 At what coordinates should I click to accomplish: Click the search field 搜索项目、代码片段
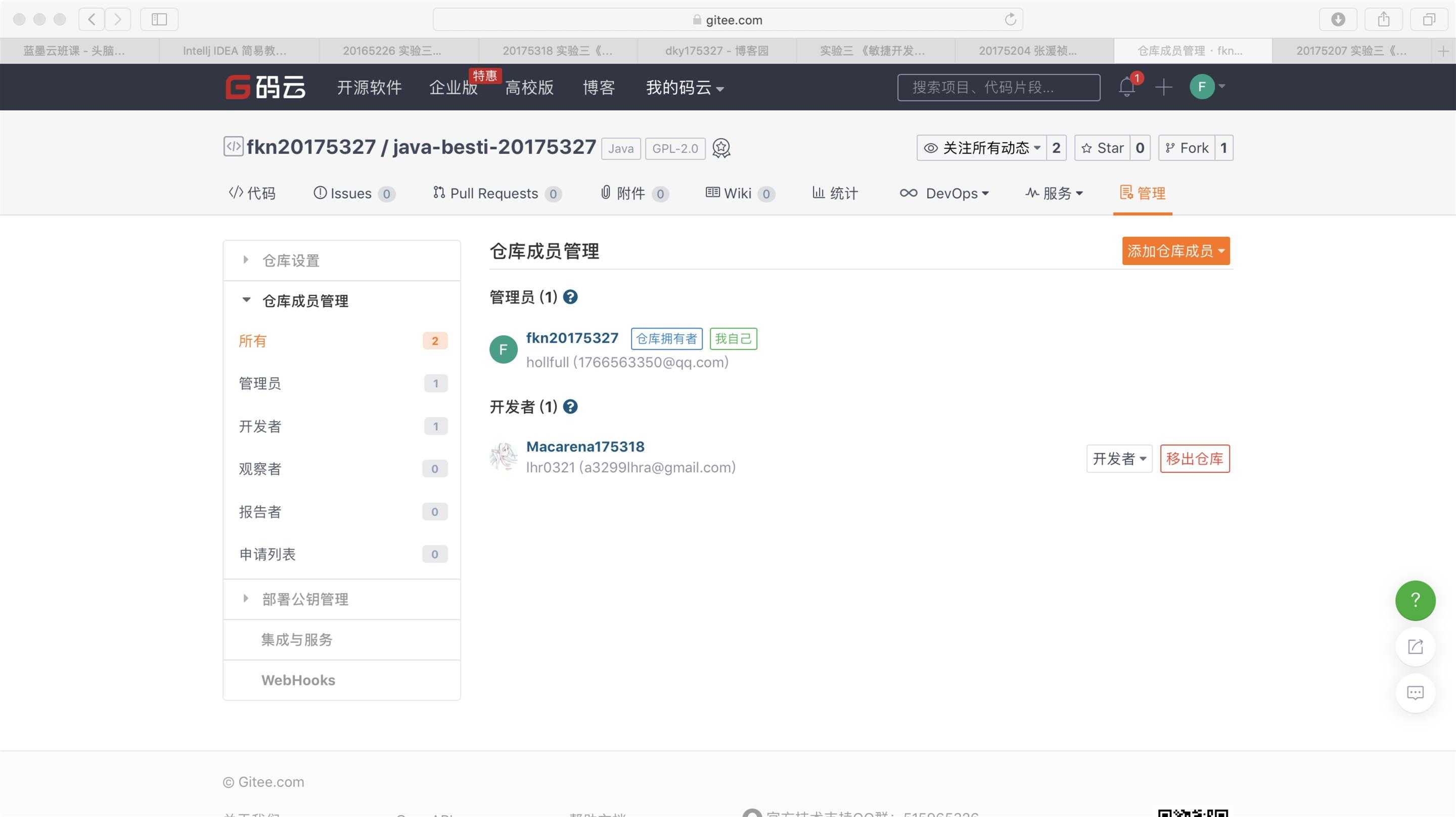point(999,87)
